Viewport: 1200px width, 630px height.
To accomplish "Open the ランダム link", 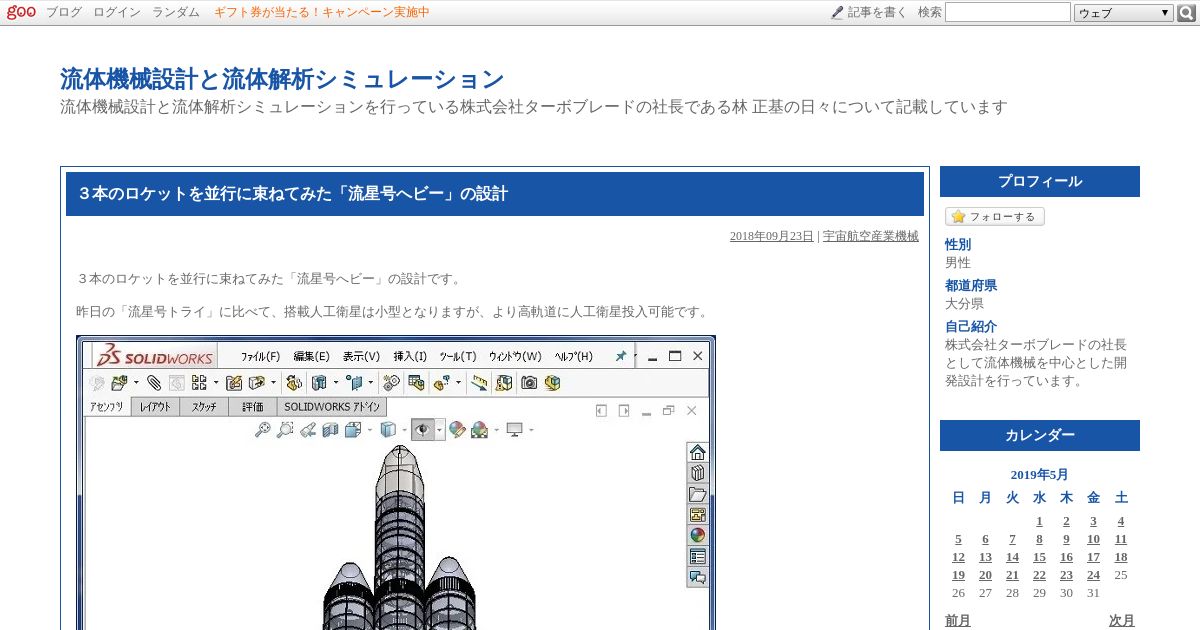I will tap(176, 12).
